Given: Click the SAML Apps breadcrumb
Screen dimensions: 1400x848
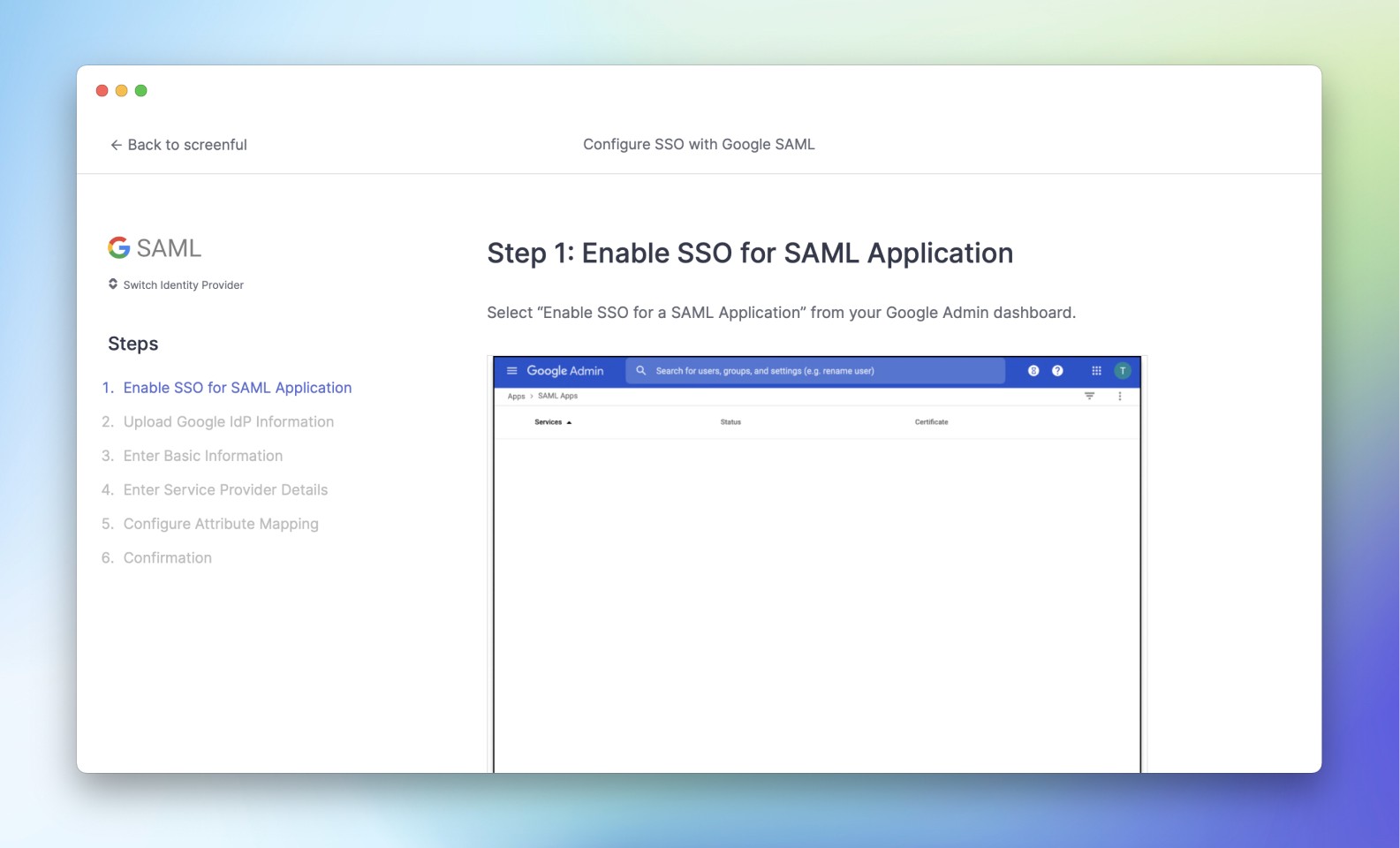Looking at the screenshot, I should (558, 397).
